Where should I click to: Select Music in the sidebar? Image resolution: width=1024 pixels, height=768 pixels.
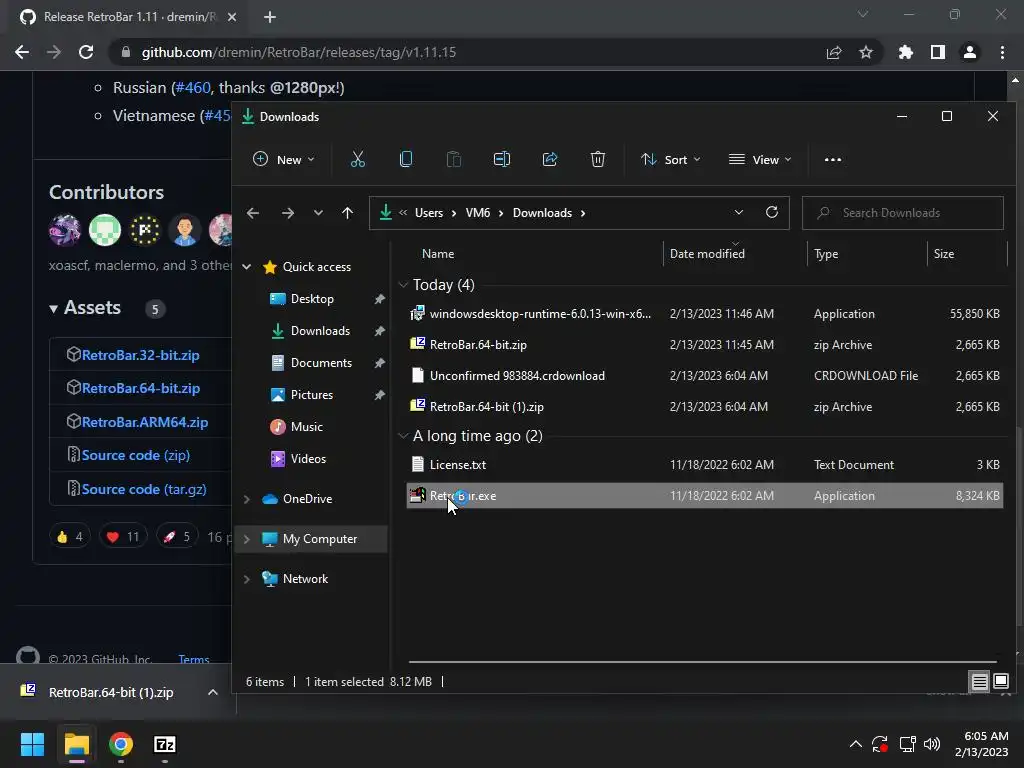306,426
